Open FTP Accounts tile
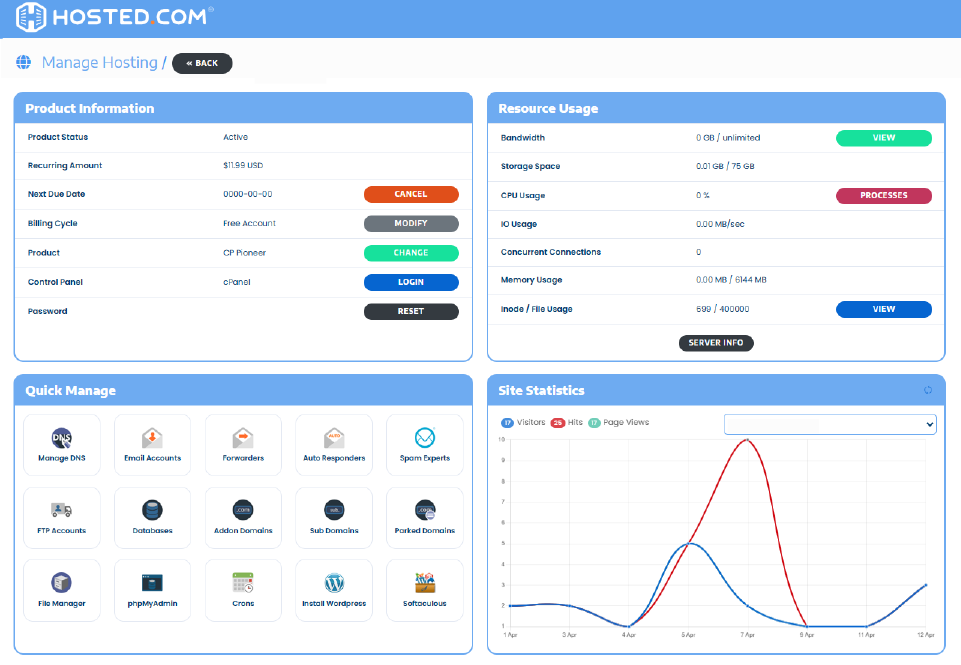This screenshot has width=961, height=665. point(62,518)
